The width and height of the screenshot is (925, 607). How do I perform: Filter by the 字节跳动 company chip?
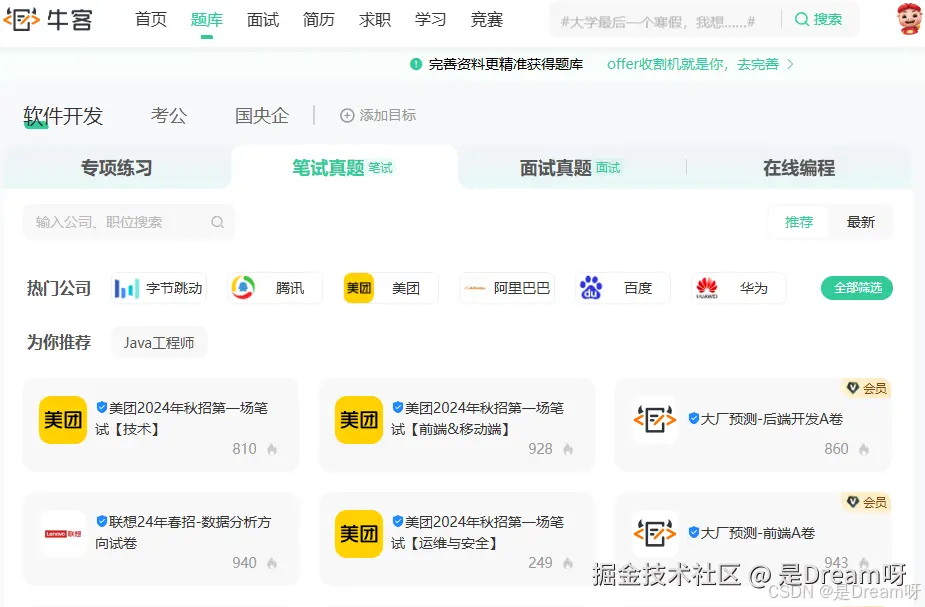159,288
